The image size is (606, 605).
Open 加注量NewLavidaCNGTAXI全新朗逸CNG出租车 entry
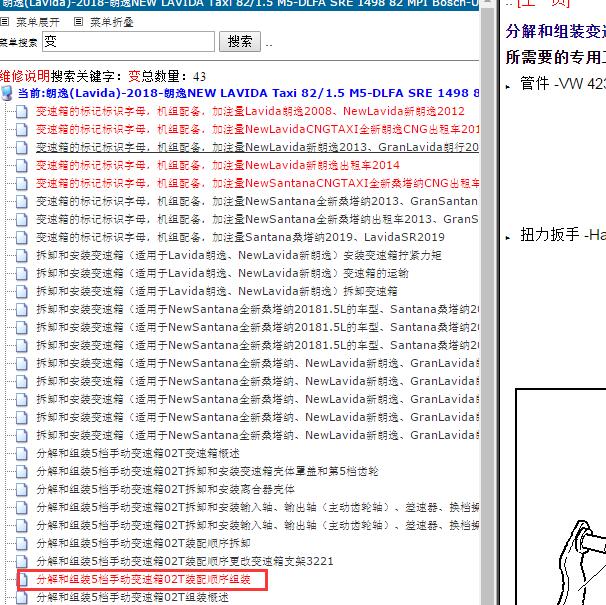click(x=257, y=129)
